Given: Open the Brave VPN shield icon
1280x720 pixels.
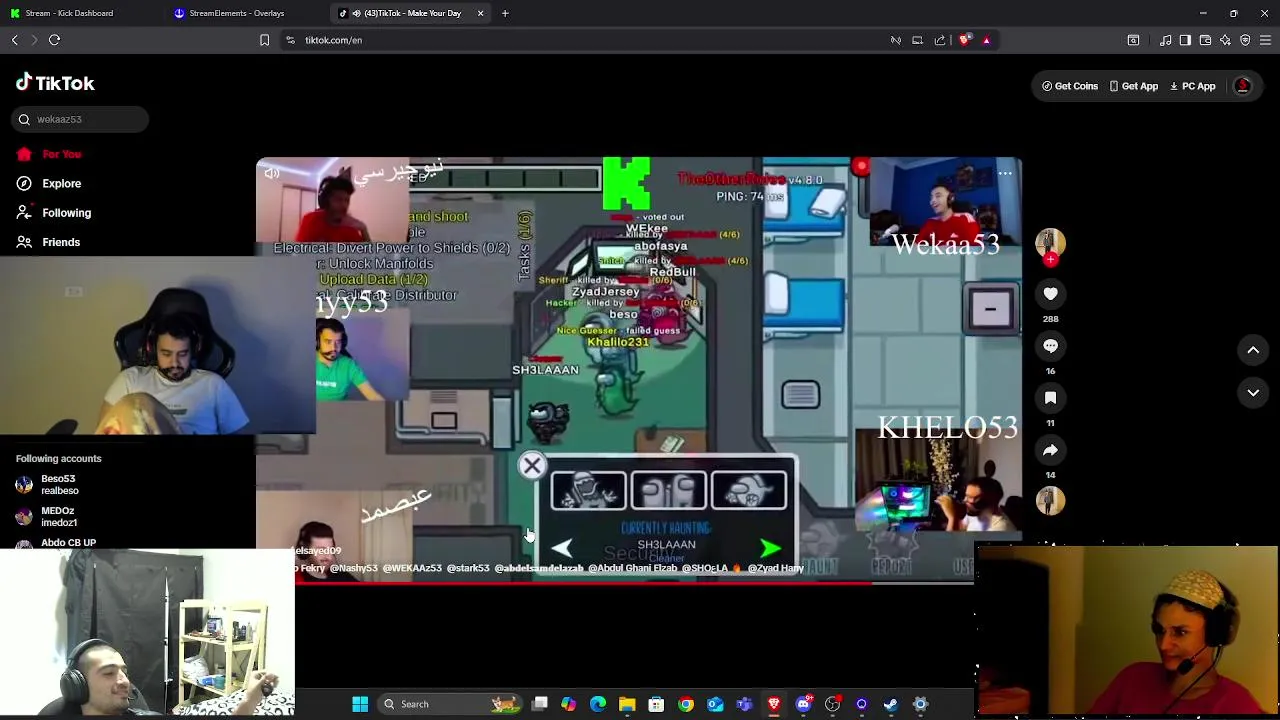Looking at the screenshot, I should [1245, 40].
